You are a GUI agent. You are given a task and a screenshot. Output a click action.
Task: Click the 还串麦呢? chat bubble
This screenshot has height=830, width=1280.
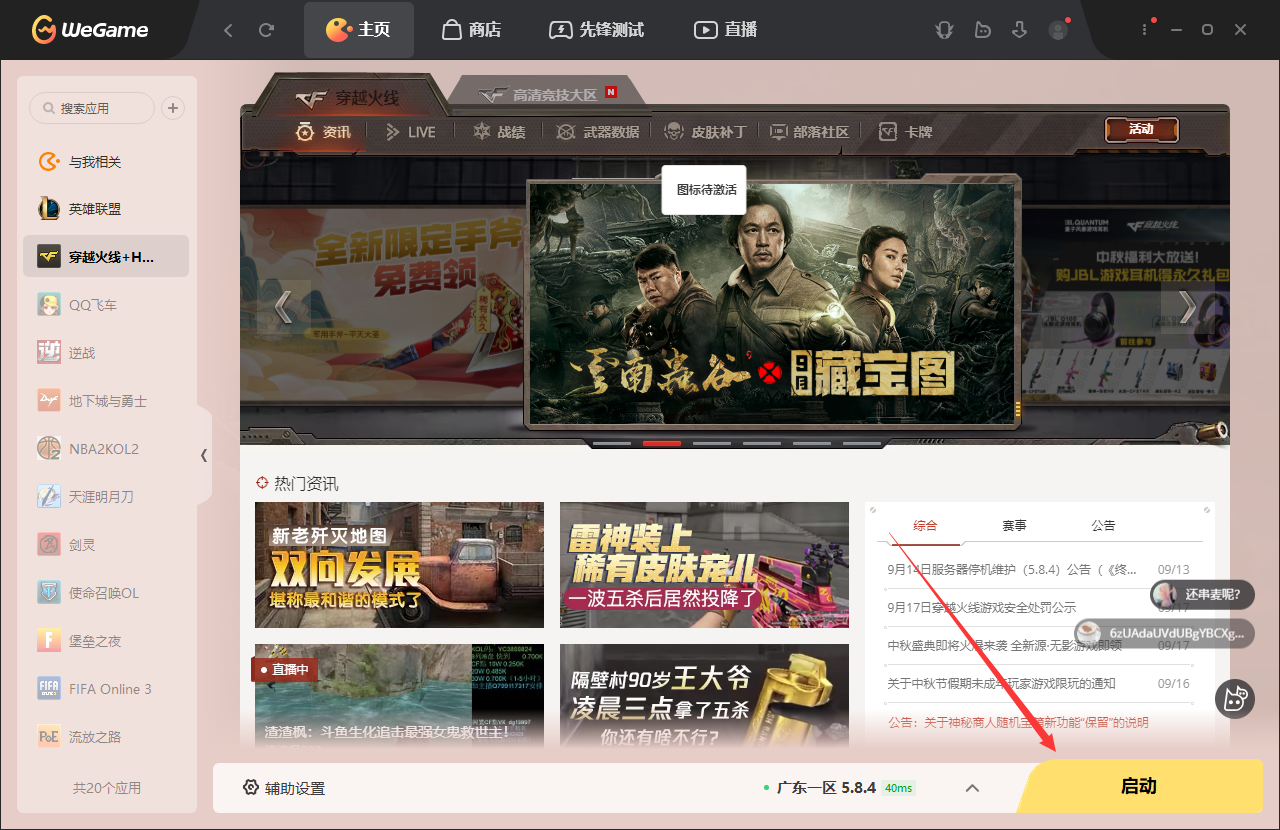(x=1201, y=595)
